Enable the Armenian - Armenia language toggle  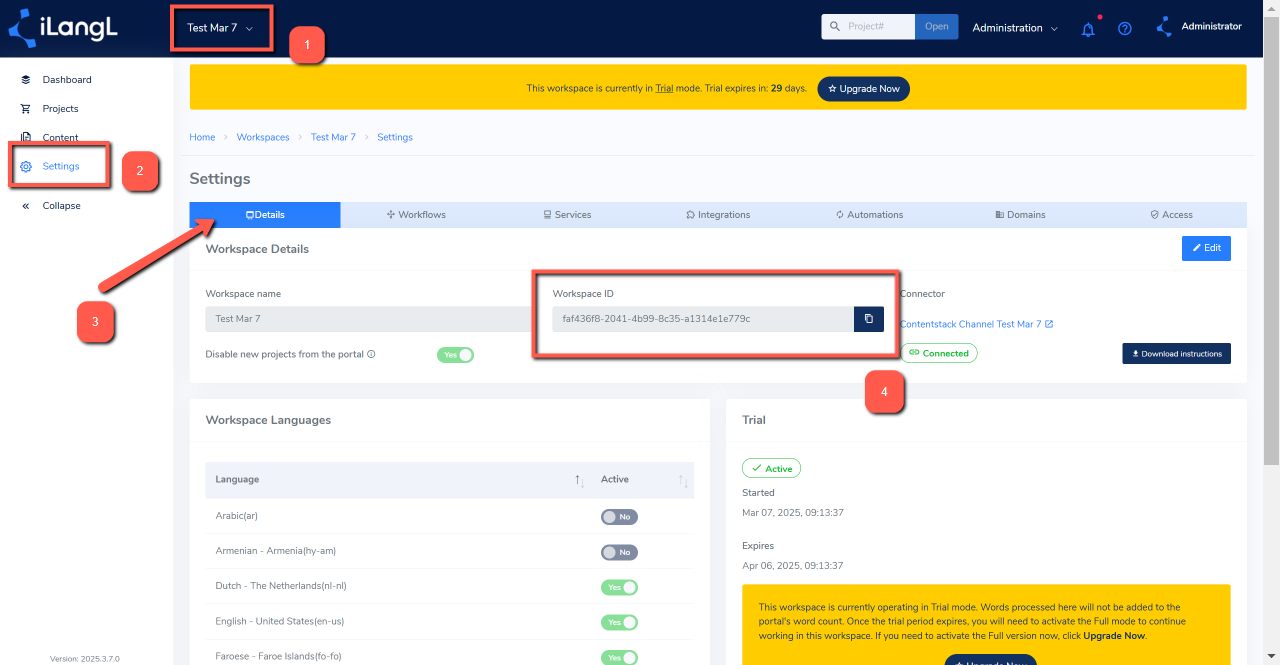tap(619, 552)
